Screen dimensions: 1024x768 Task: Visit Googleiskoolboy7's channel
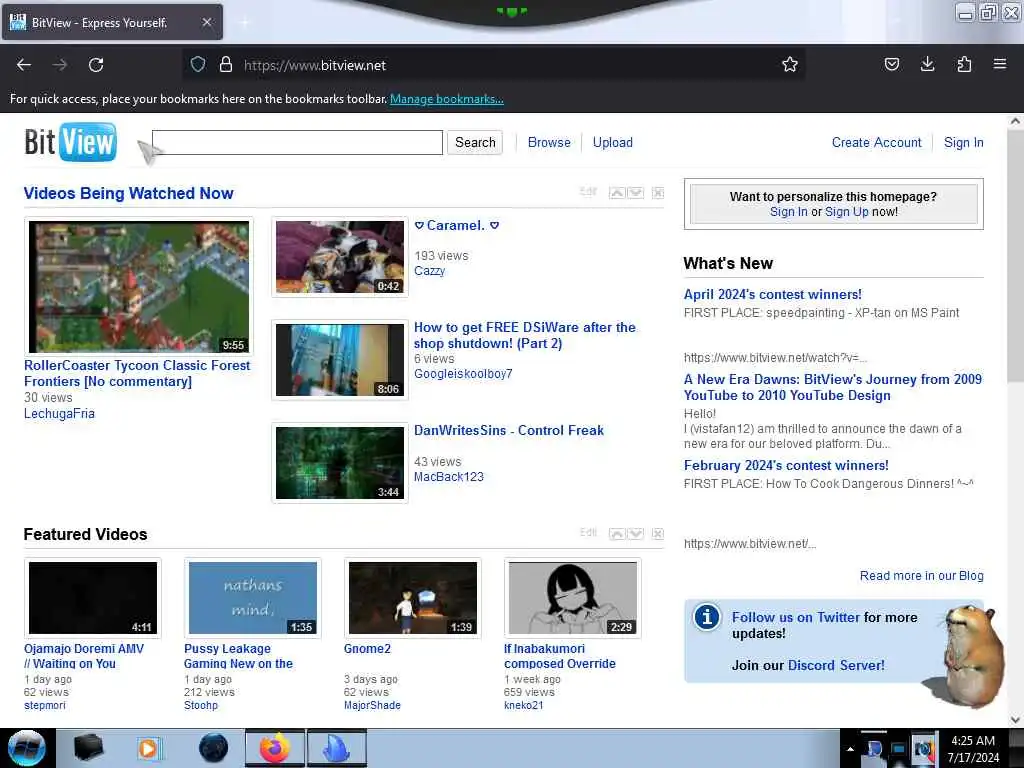[x=463, y=374]
